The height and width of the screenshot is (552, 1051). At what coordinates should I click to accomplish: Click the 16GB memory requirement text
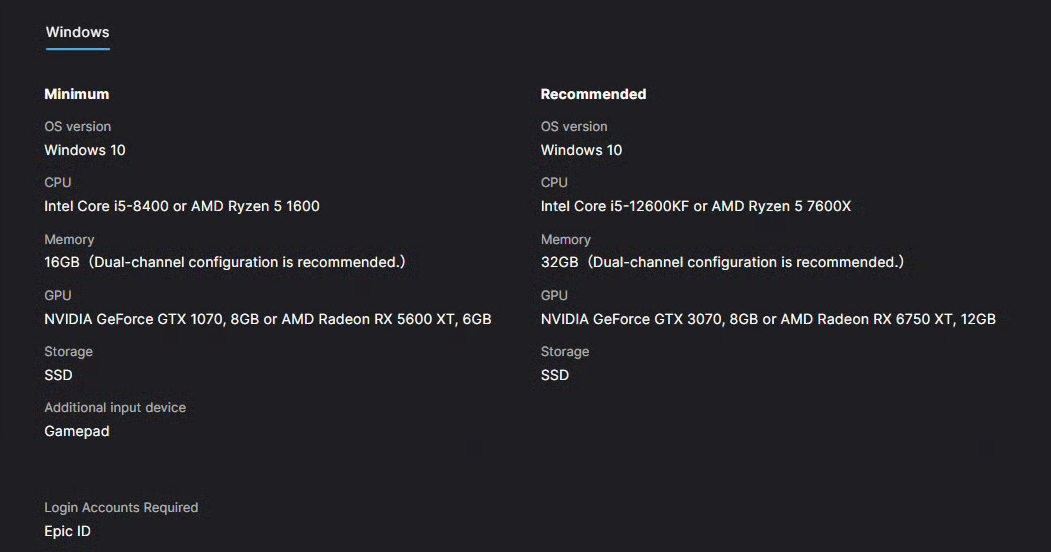[x=224, y=262]
